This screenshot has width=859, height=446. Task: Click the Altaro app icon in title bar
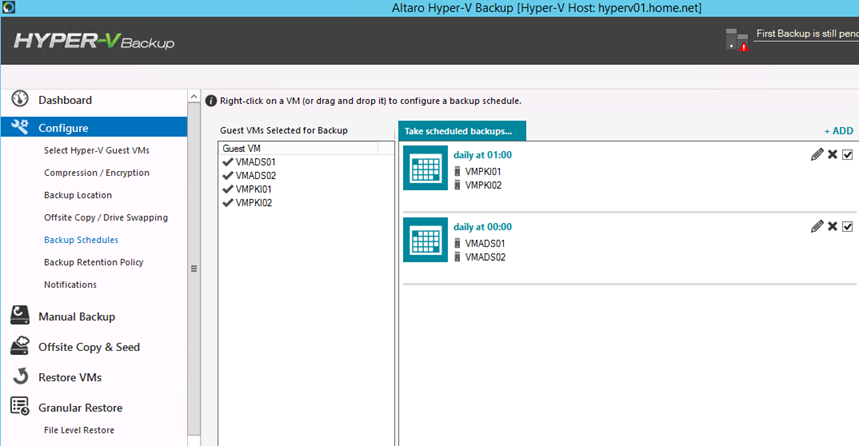(8, 8)
